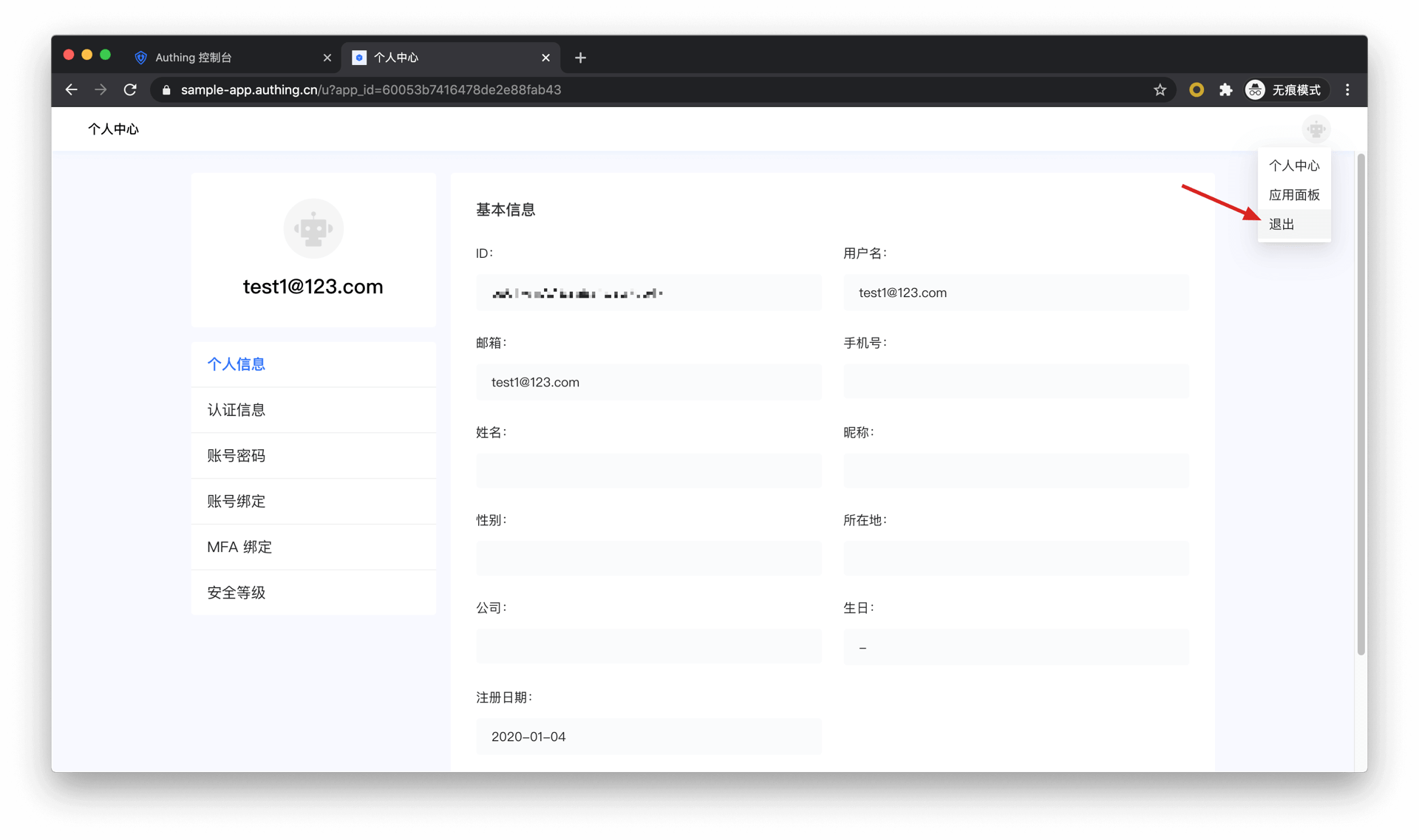Viewport: 1419px width, 840px height.
Task: Click the page reload icon
Action: click(130, 89)
